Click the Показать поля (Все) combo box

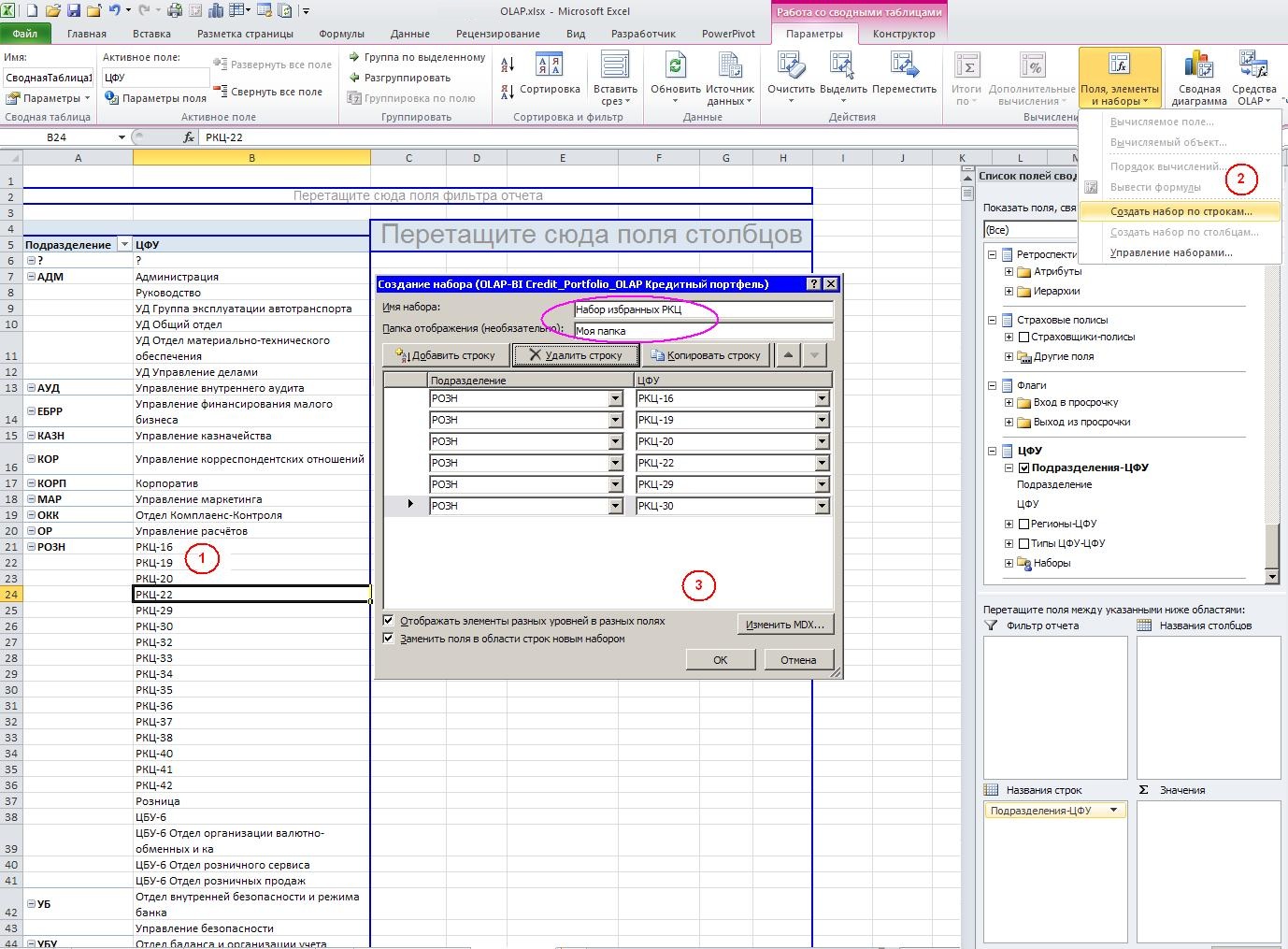(1028, 230)
